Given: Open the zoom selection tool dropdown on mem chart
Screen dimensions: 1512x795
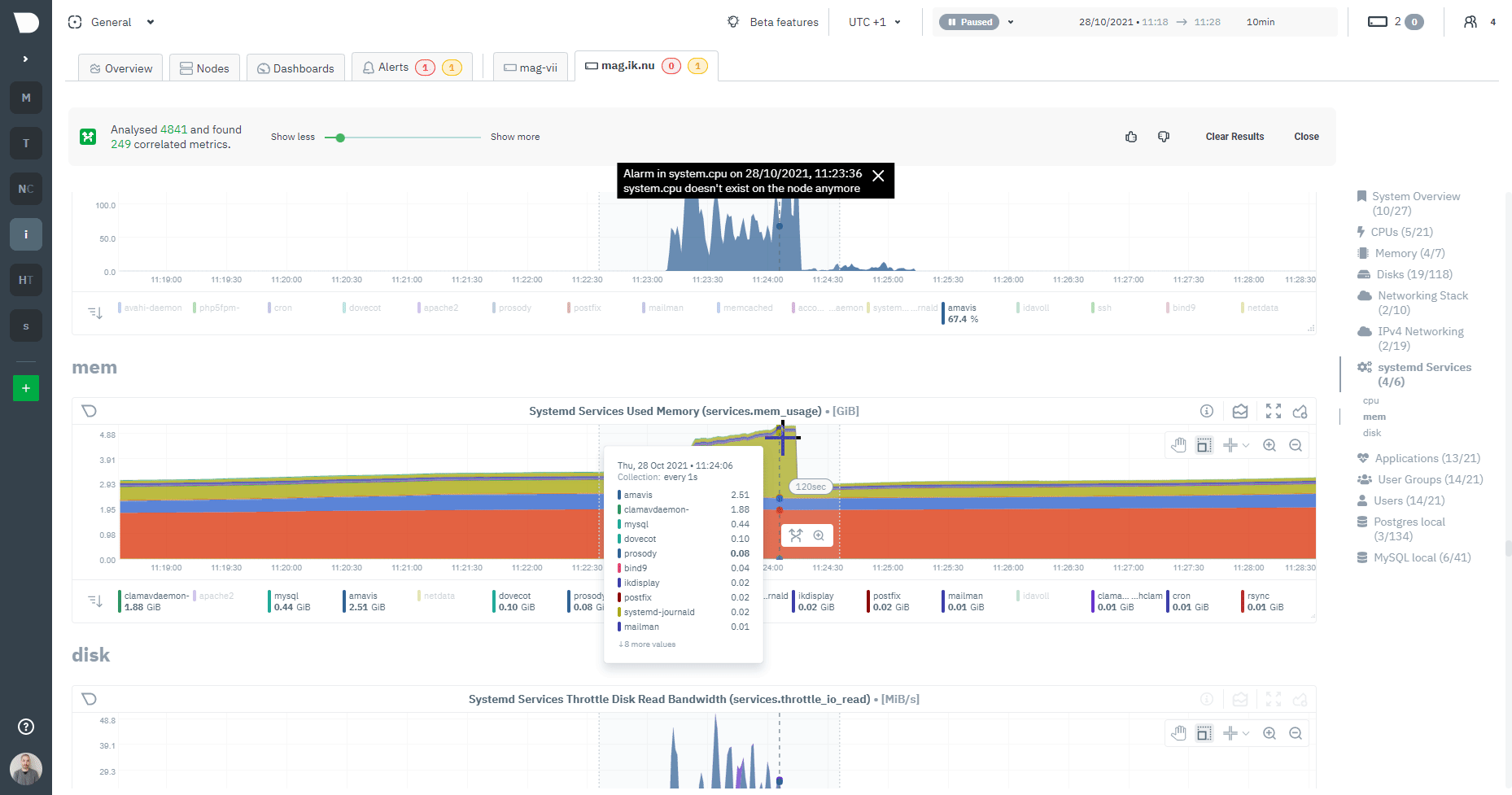Looking at the screenshot, I should 1236,445.
